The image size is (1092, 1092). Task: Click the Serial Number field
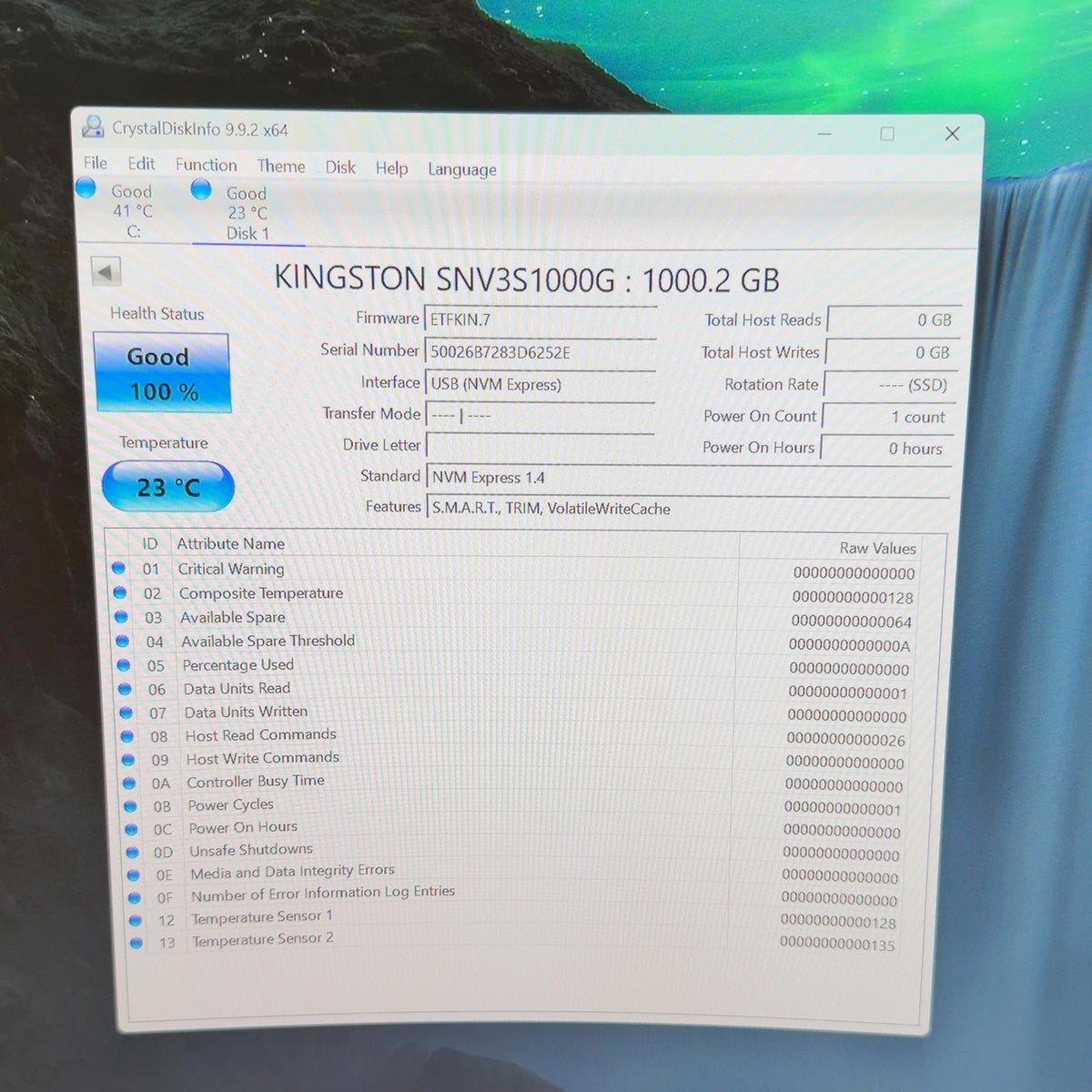point(541,352)
